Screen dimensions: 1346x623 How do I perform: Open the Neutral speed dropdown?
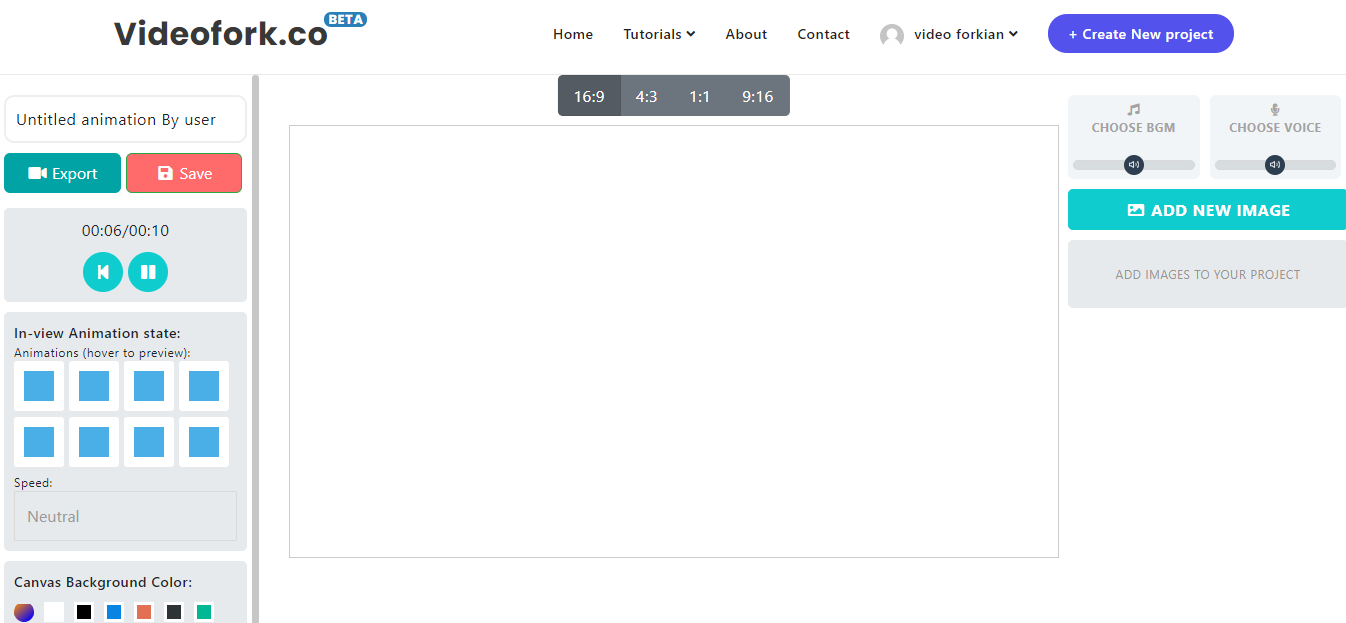tap(125, 516)
